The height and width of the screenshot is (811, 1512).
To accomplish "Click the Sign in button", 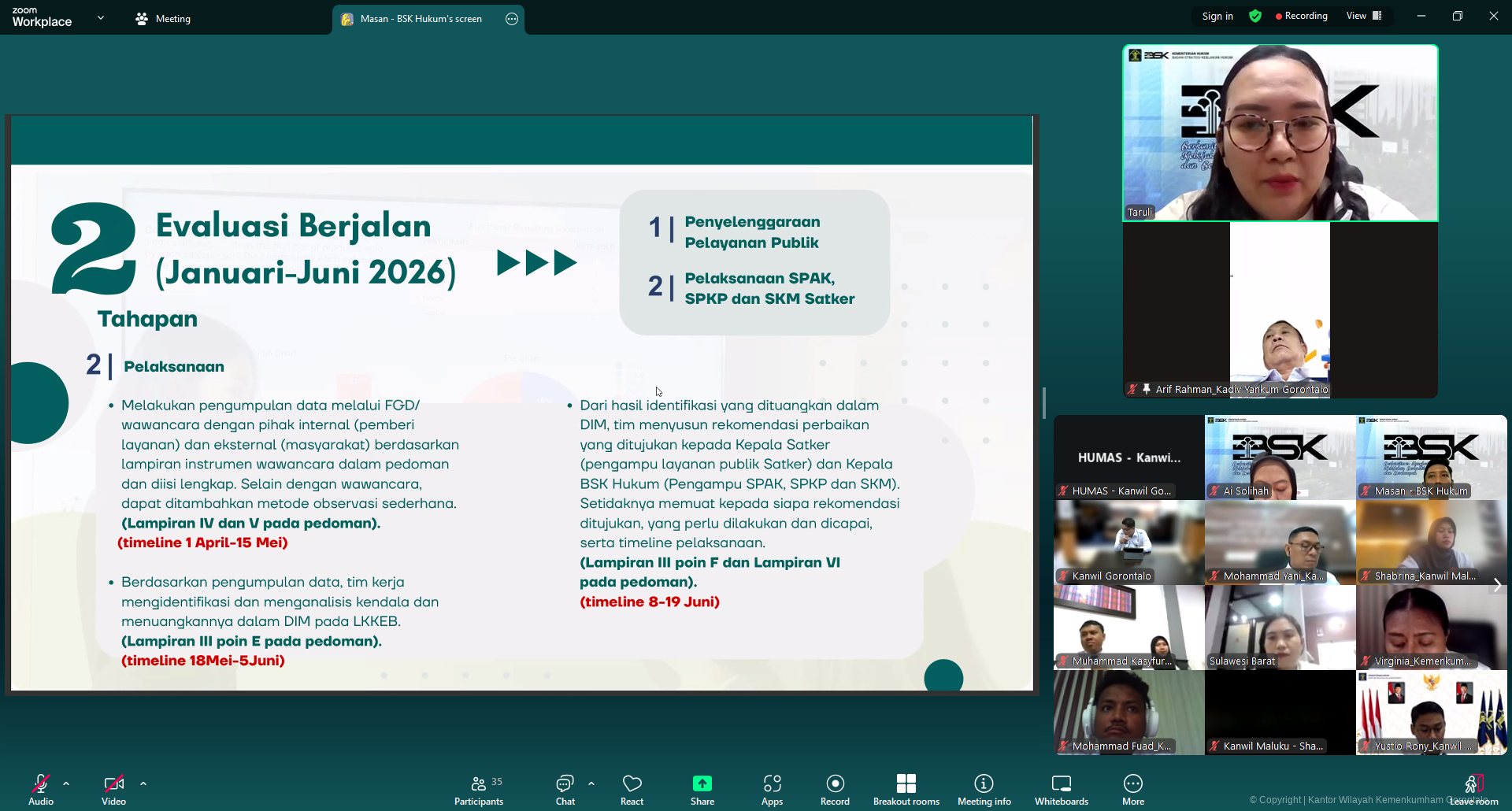I will pyautogui.click(x=1217, y=16).
